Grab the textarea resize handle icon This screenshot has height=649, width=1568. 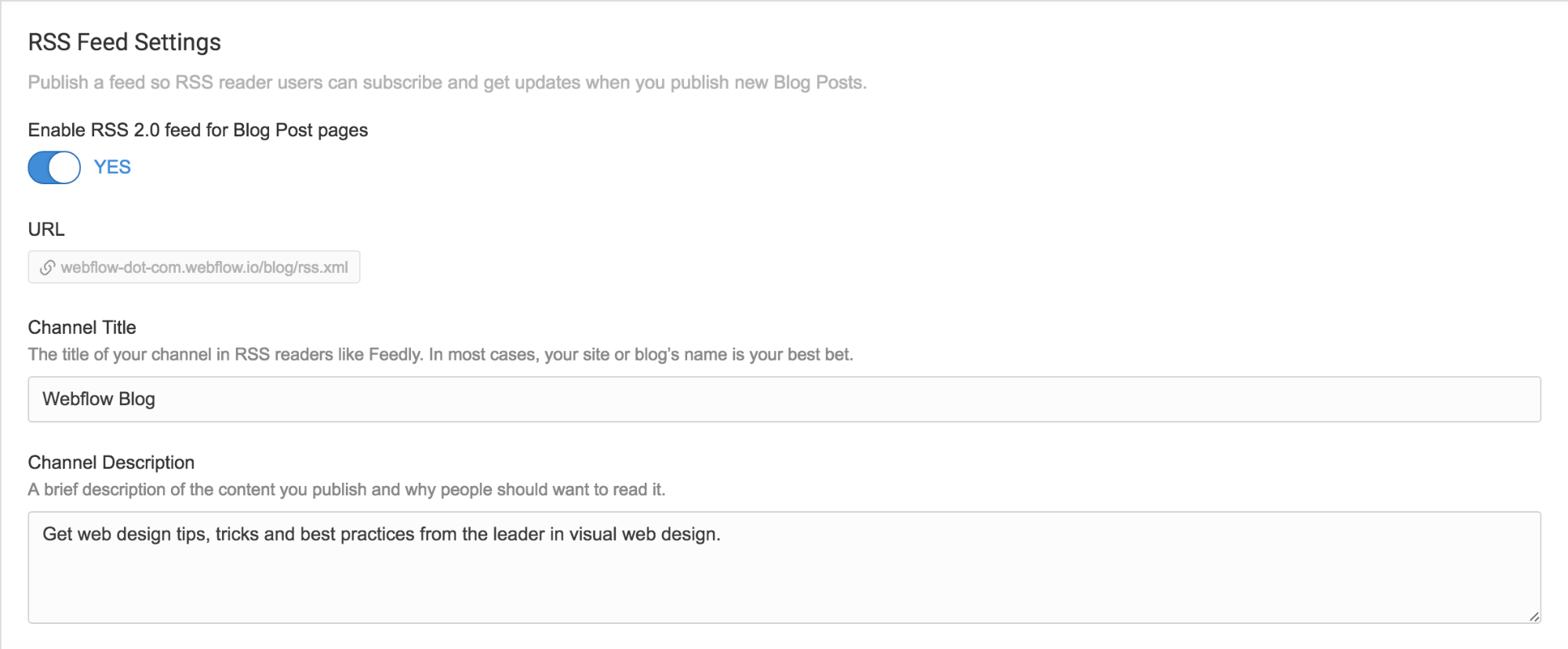(x=1533, y=616)
